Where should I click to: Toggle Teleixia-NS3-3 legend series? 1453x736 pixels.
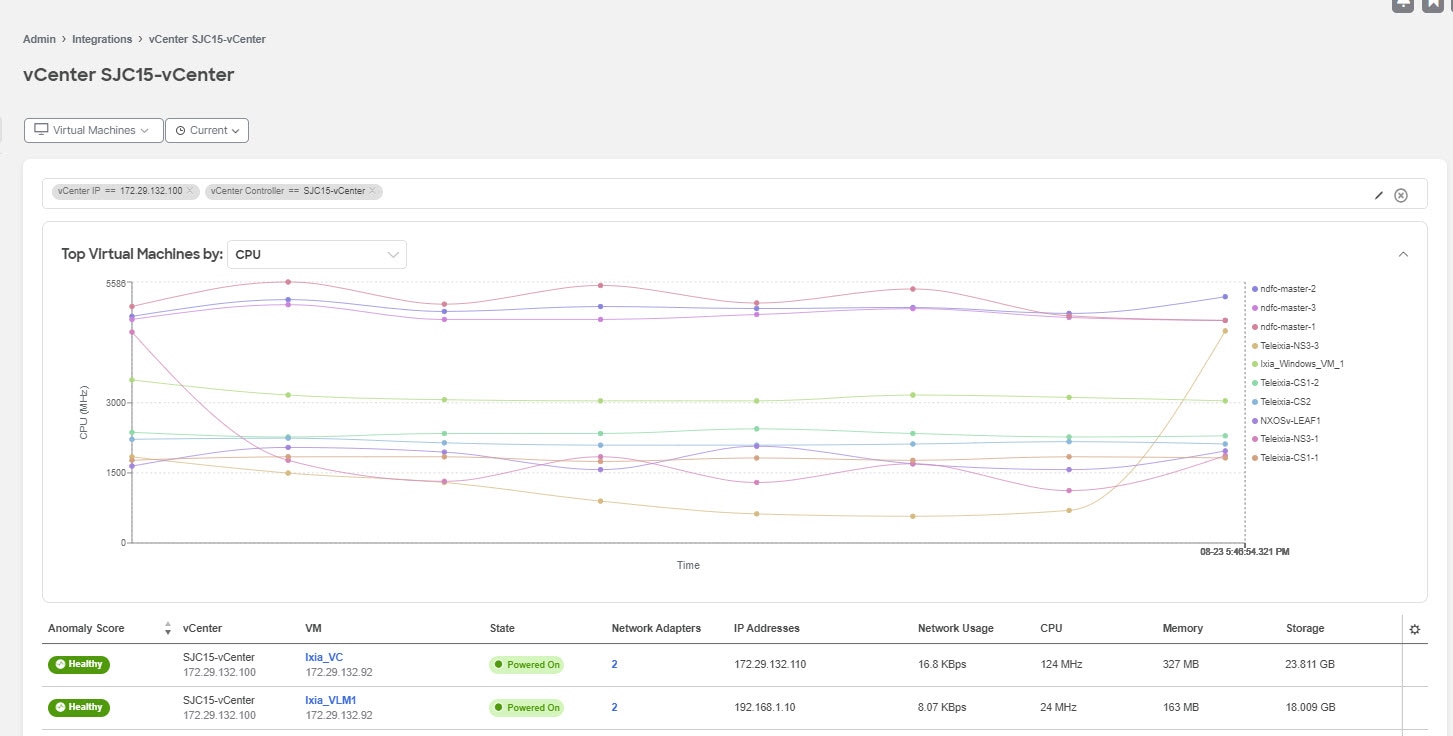point(1285,345)
